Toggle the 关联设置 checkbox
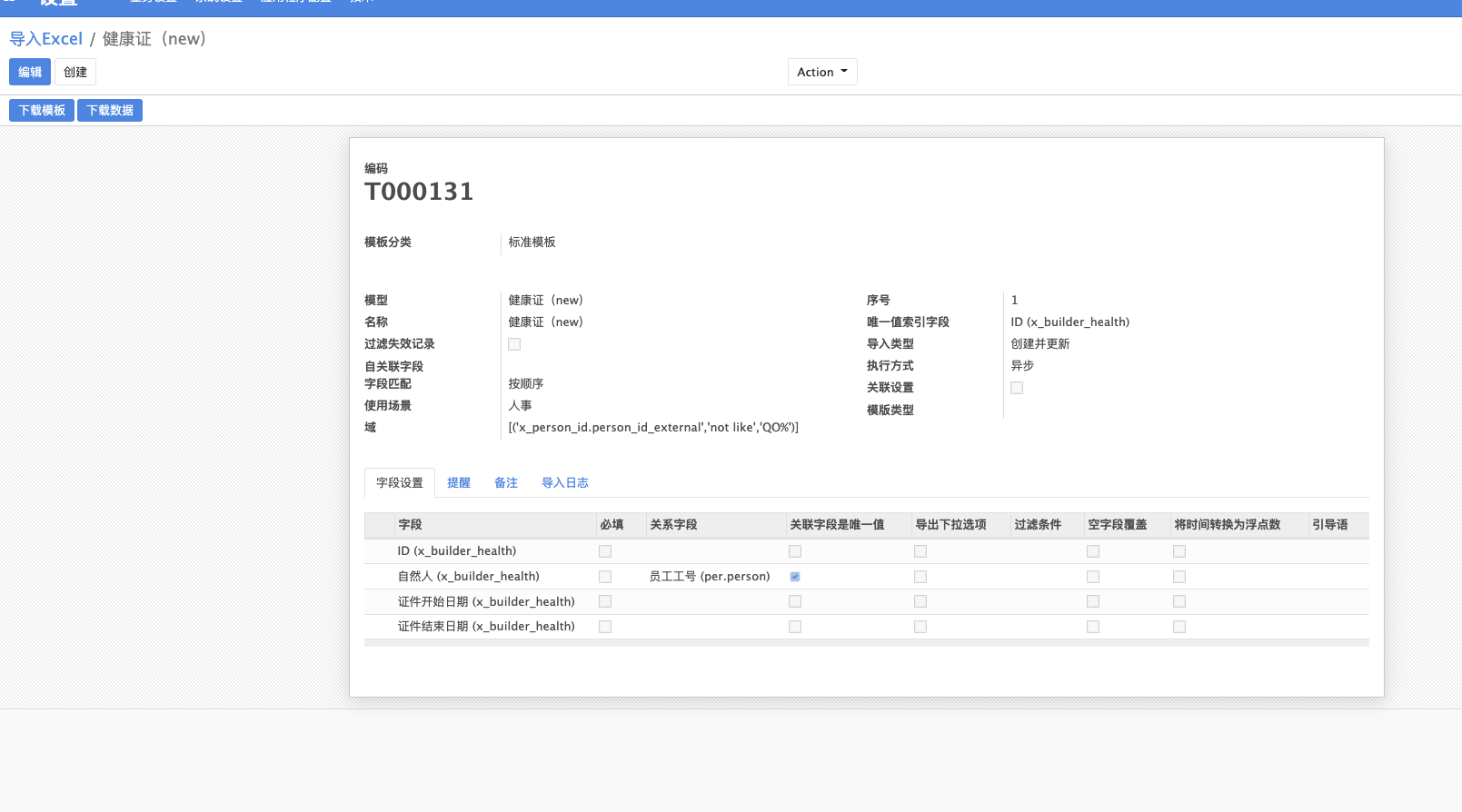This screenshot has height=812, width=1462. (1017, 388)
